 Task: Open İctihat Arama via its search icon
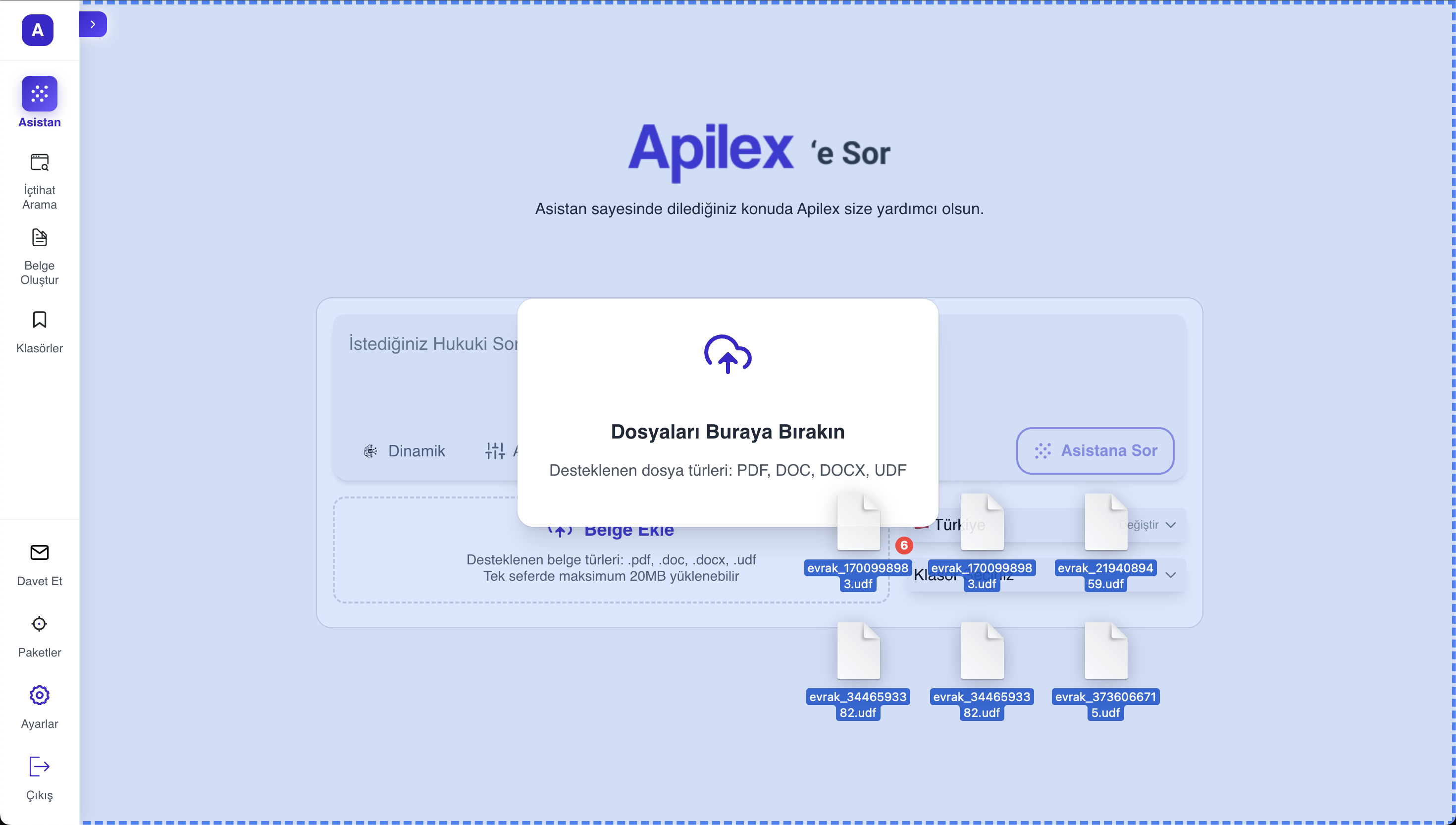[x=39, y=164]
